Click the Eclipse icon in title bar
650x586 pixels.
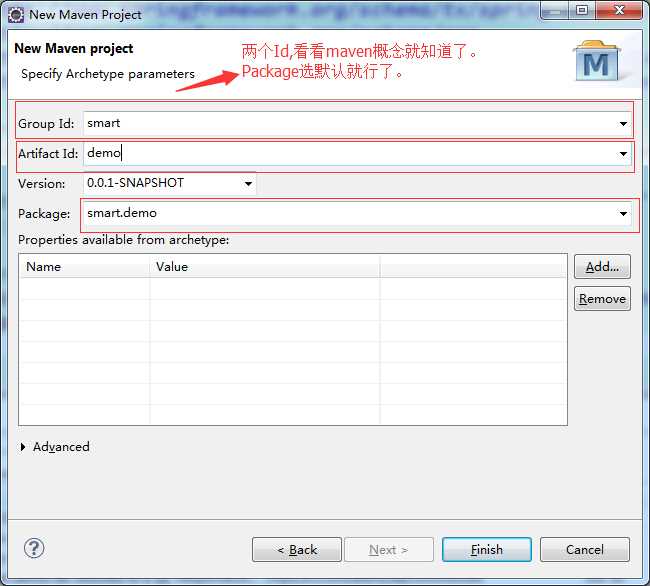coord(16,15)
